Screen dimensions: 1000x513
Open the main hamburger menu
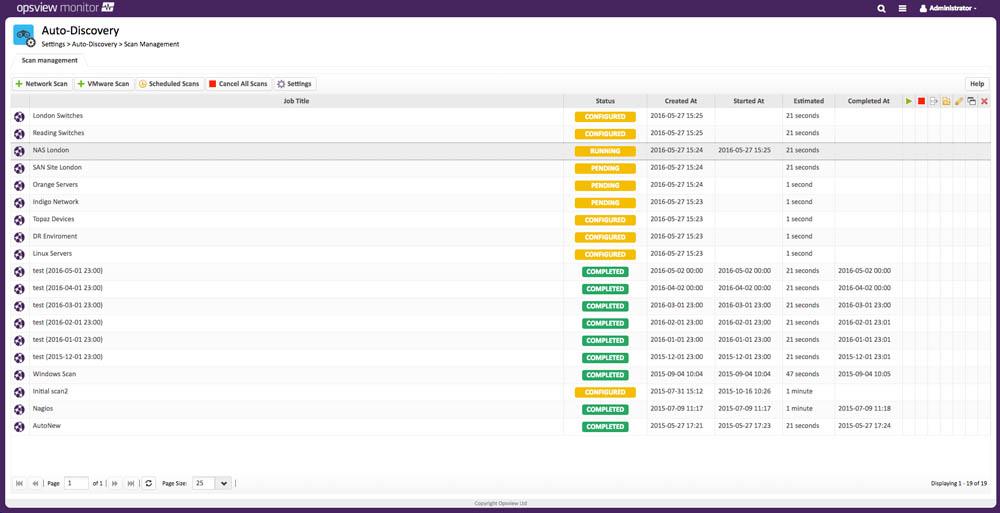point(902,8)
